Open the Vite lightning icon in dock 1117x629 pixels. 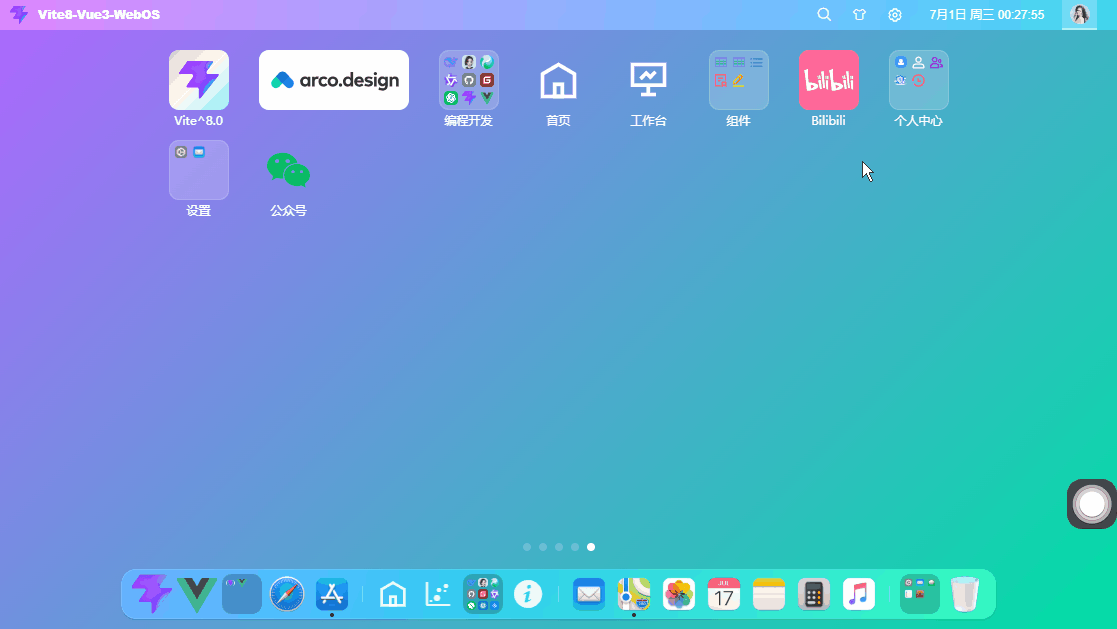(152, 593)
